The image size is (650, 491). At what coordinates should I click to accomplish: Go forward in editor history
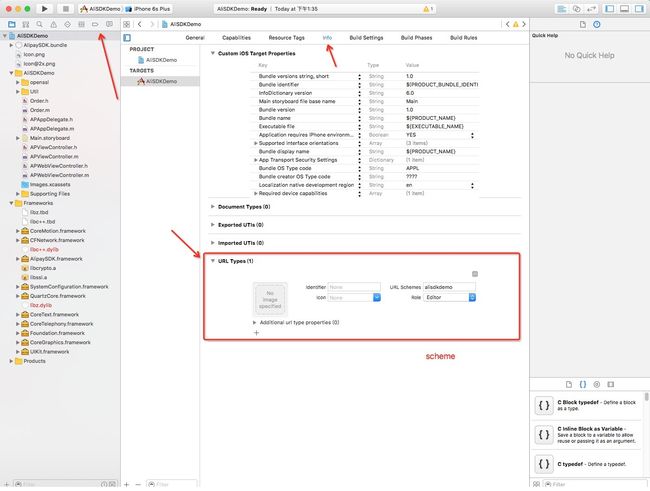pyautogui.click(x=152, y=24)
